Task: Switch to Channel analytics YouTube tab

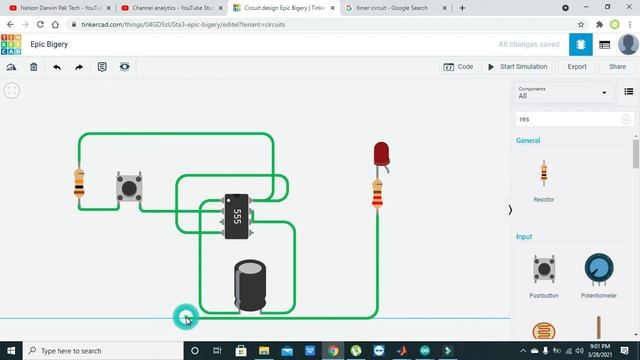Action: click(172, 8)
